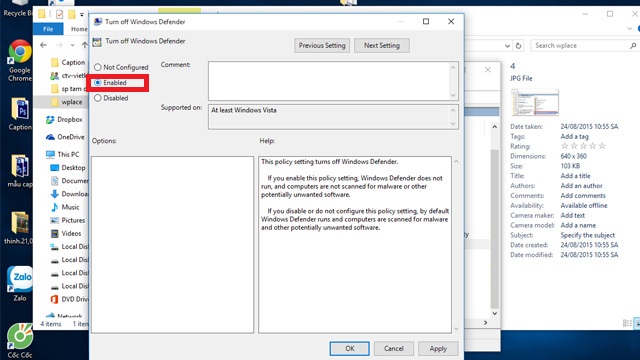The height and width of the screenshot is (360, 640).
Task: Open the Zalo desktop shortcut
Action: (x=19, y=284)
